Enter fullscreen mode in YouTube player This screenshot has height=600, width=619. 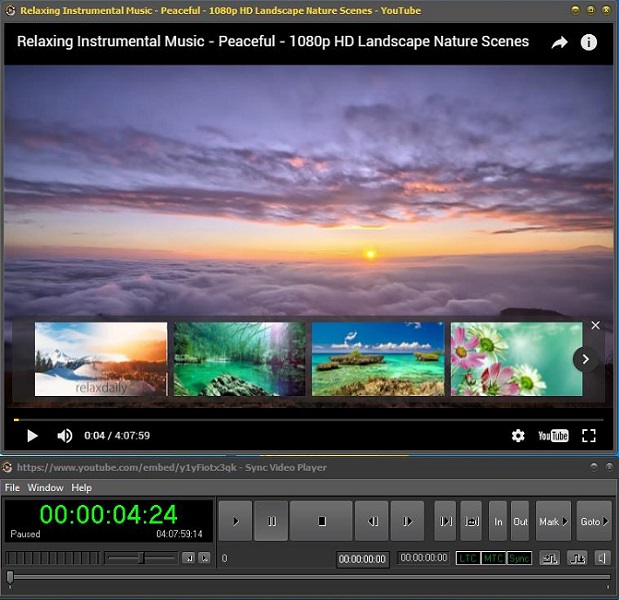(589, 436)
